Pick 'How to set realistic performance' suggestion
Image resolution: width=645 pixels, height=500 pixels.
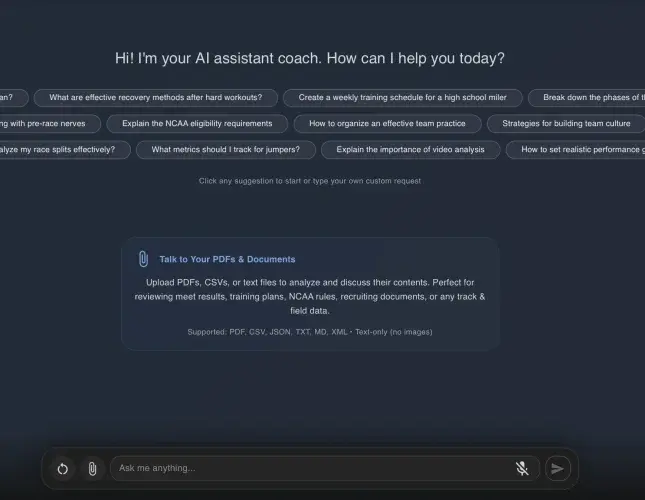pyautogui.click(x=575, y=150)
